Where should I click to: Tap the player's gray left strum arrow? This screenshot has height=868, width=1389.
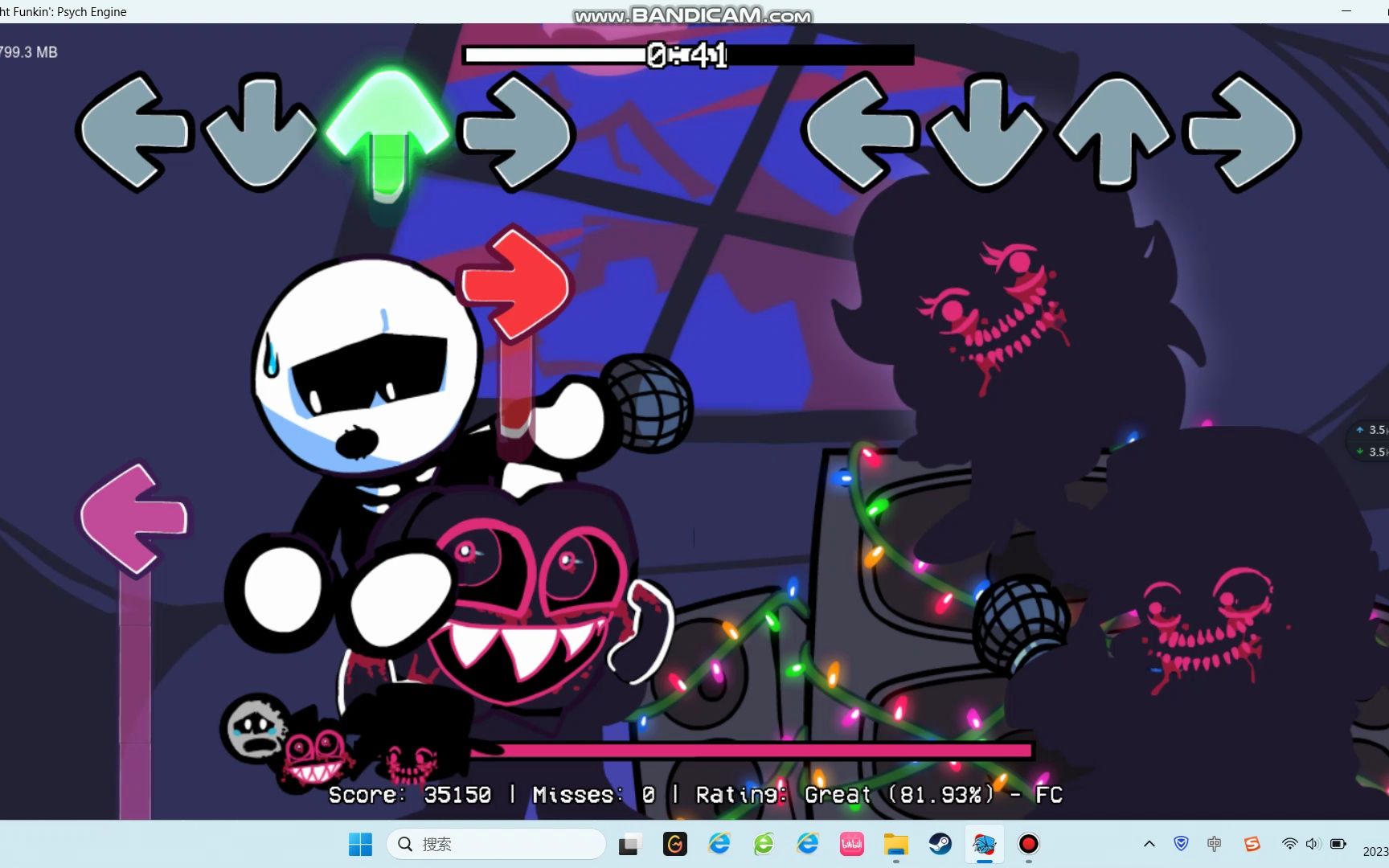pyautogui.click(x=861, y=131)
